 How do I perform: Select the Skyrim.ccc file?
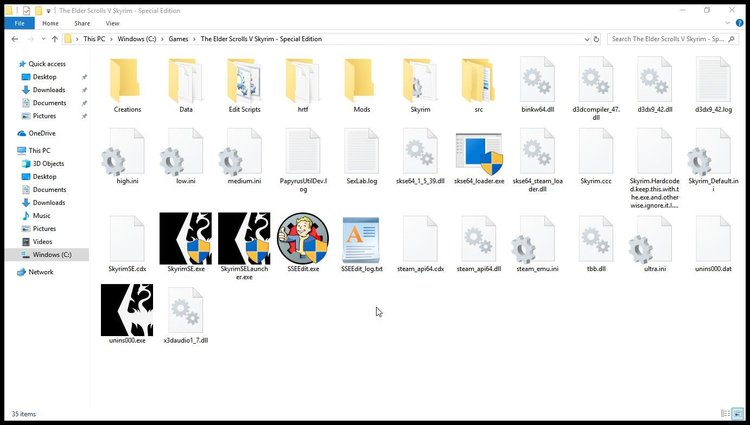coord(596,156)
